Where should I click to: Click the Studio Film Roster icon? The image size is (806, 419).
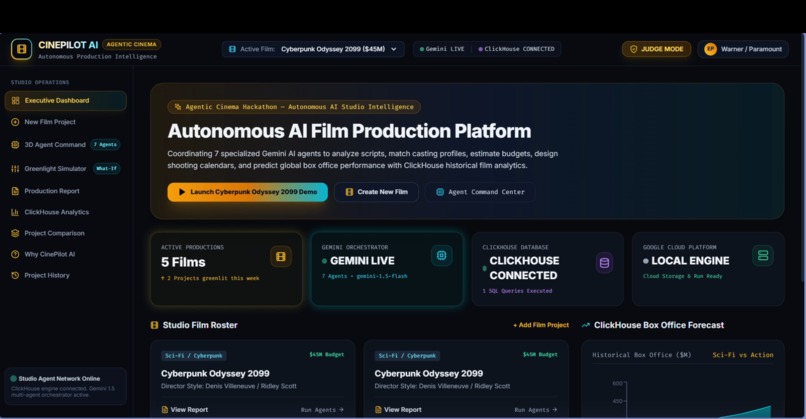pyautogui.click(x=154, y=325)
